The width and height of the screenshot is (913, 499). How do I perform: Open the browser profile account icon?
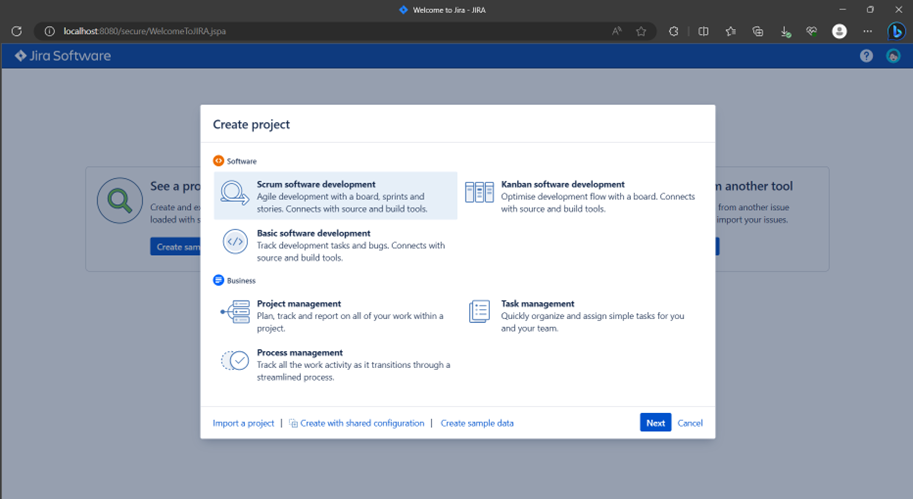pos(839,31)
